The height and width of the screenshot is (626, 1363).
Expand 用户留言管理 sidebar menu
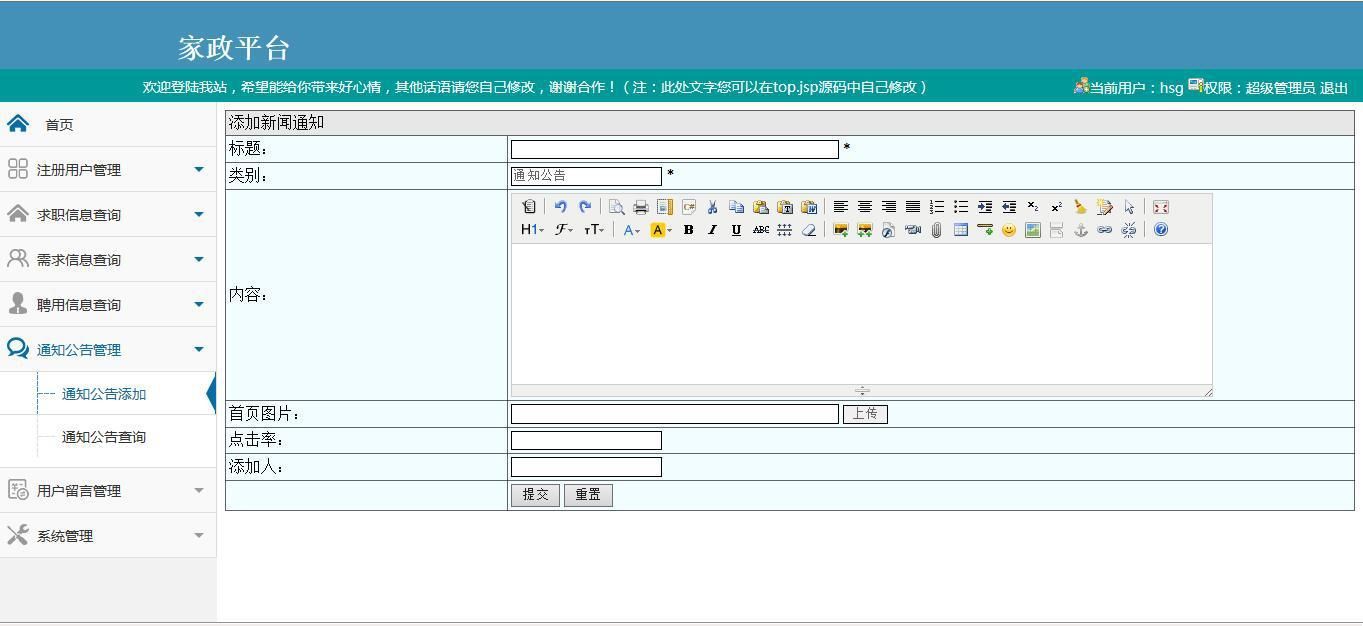pyautogui.click(x=108, y=491)
